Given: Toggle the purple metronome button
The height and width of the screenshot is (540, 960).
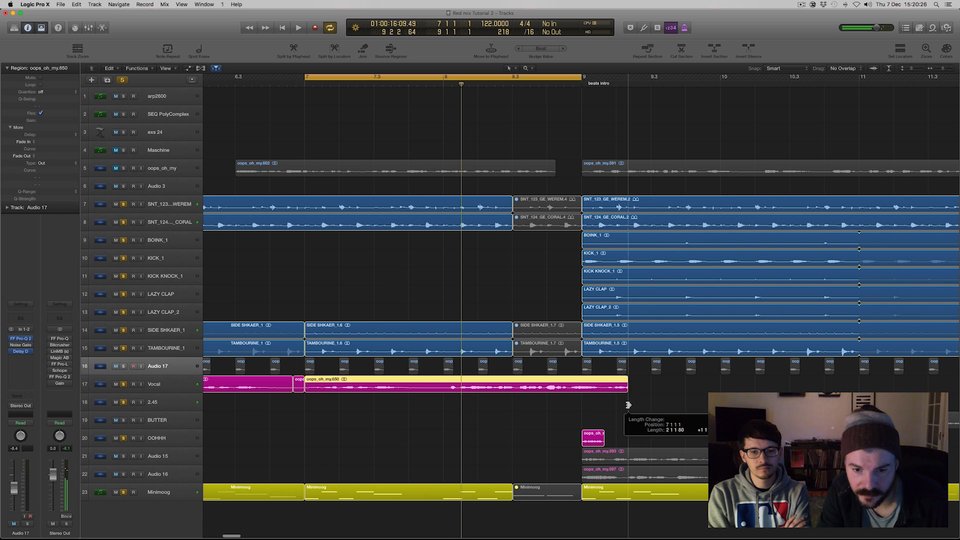Looking at the screenshot, I should [x=684, y=28].
